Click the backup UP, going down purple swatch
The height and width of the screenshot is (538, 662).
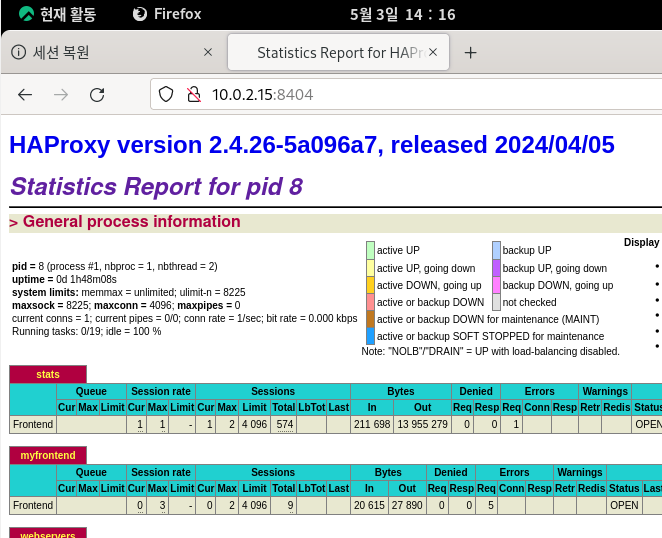tap(496, 268)
